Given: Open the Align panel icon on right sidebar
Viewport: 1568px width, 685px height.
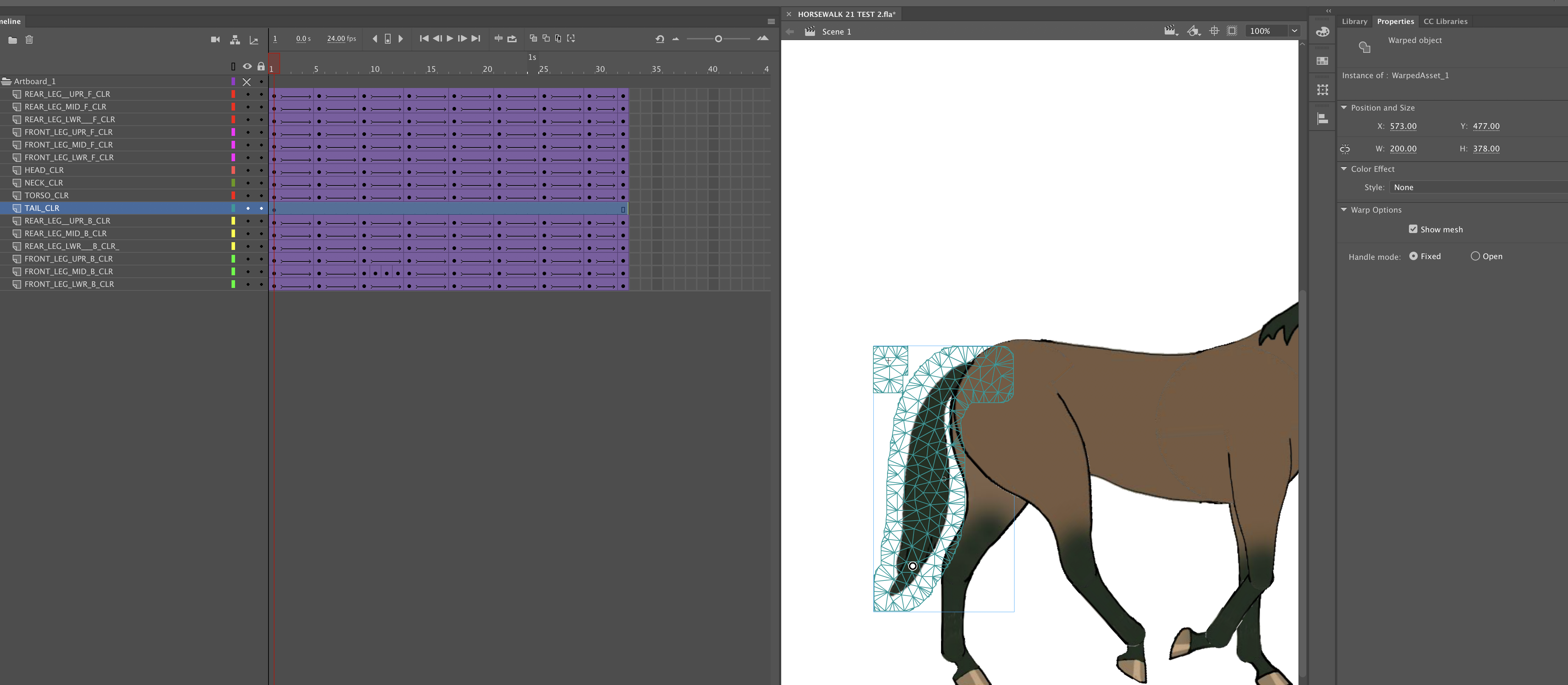Looking at the screenshot, I should pyautogui.click(x=1323, y=119).
